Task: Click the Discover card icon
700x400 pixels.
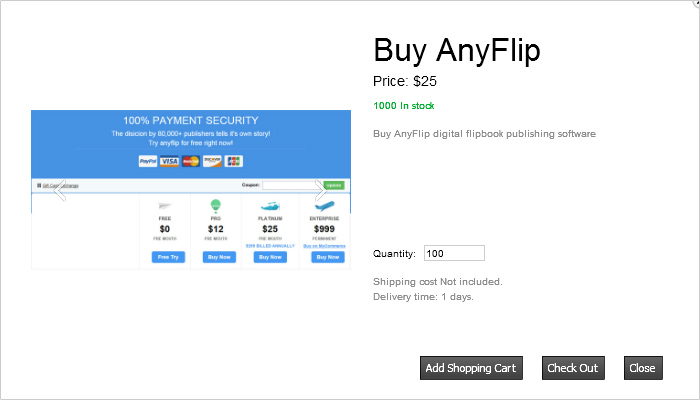Action: coord(212,161)
